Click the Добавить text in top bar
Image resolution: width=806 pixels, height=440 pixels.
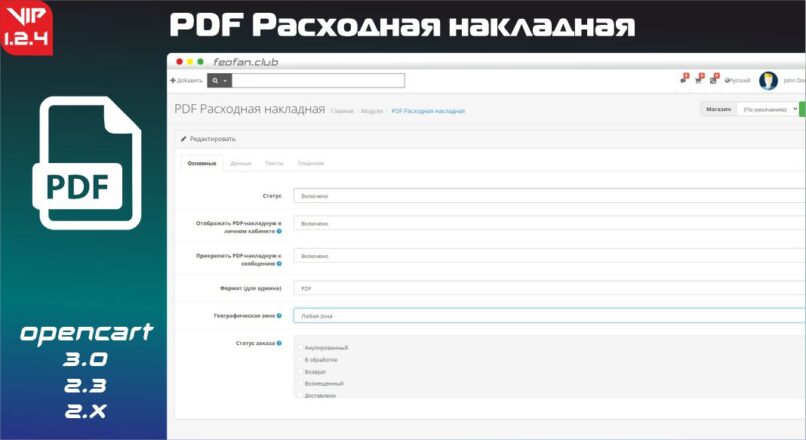[190, 81]
